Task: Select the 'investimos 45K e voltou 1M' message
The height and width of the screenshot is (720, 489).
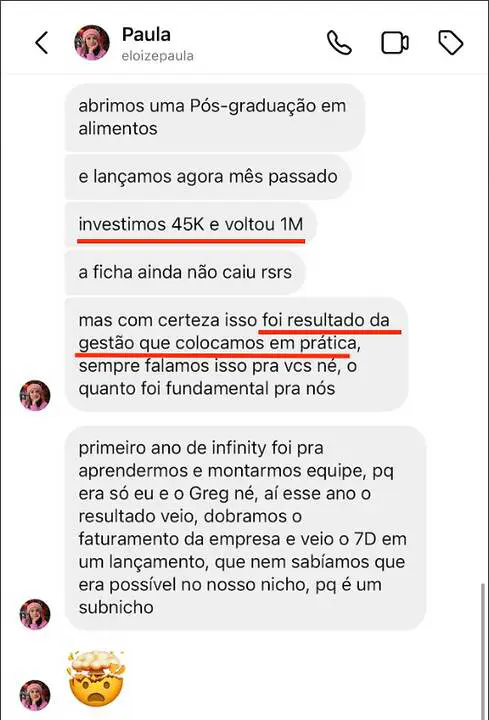Action: point(191,225)
